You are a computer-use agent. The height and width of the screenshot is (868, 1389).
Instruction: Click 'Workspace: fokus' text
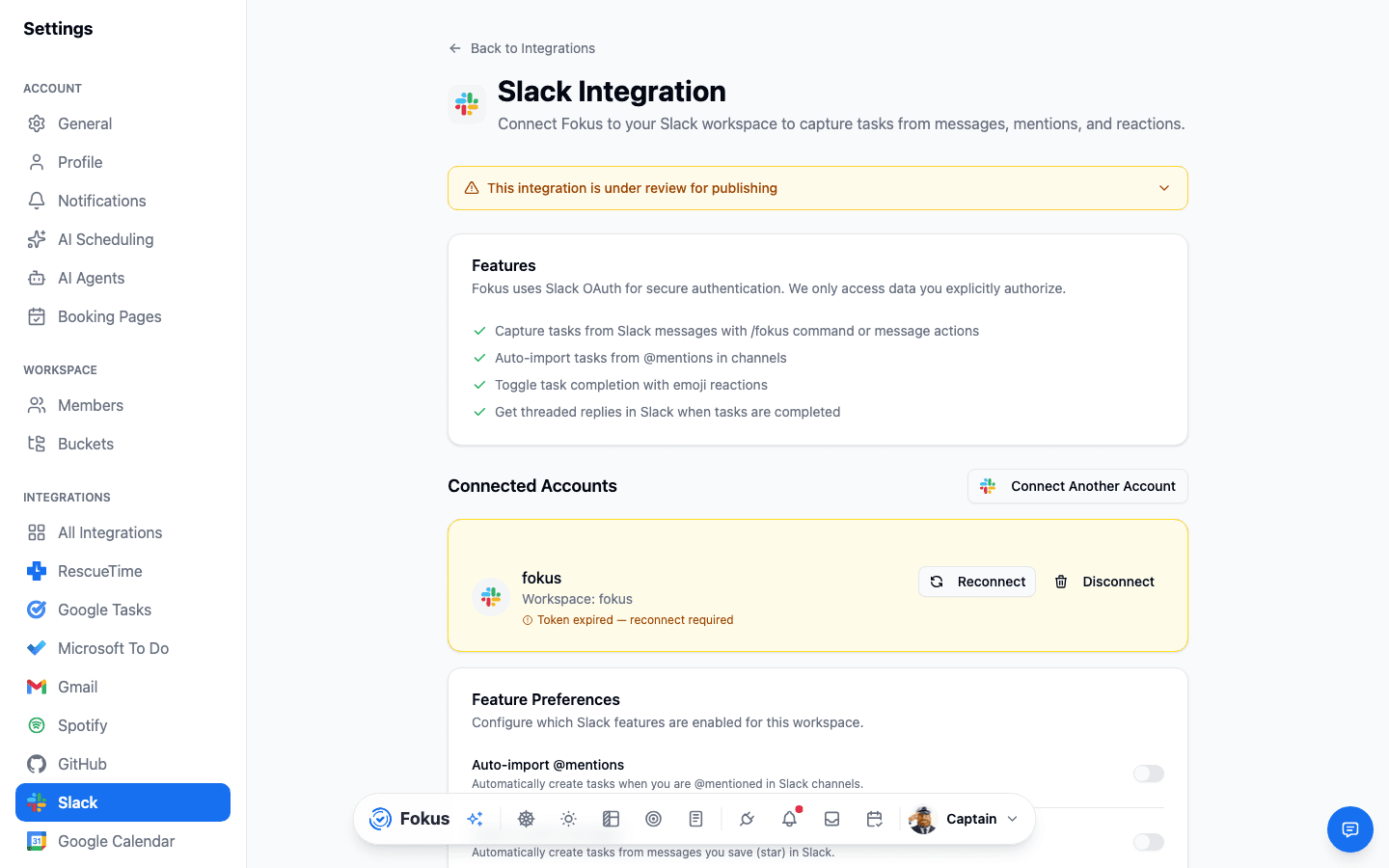[x=577, y=599]
